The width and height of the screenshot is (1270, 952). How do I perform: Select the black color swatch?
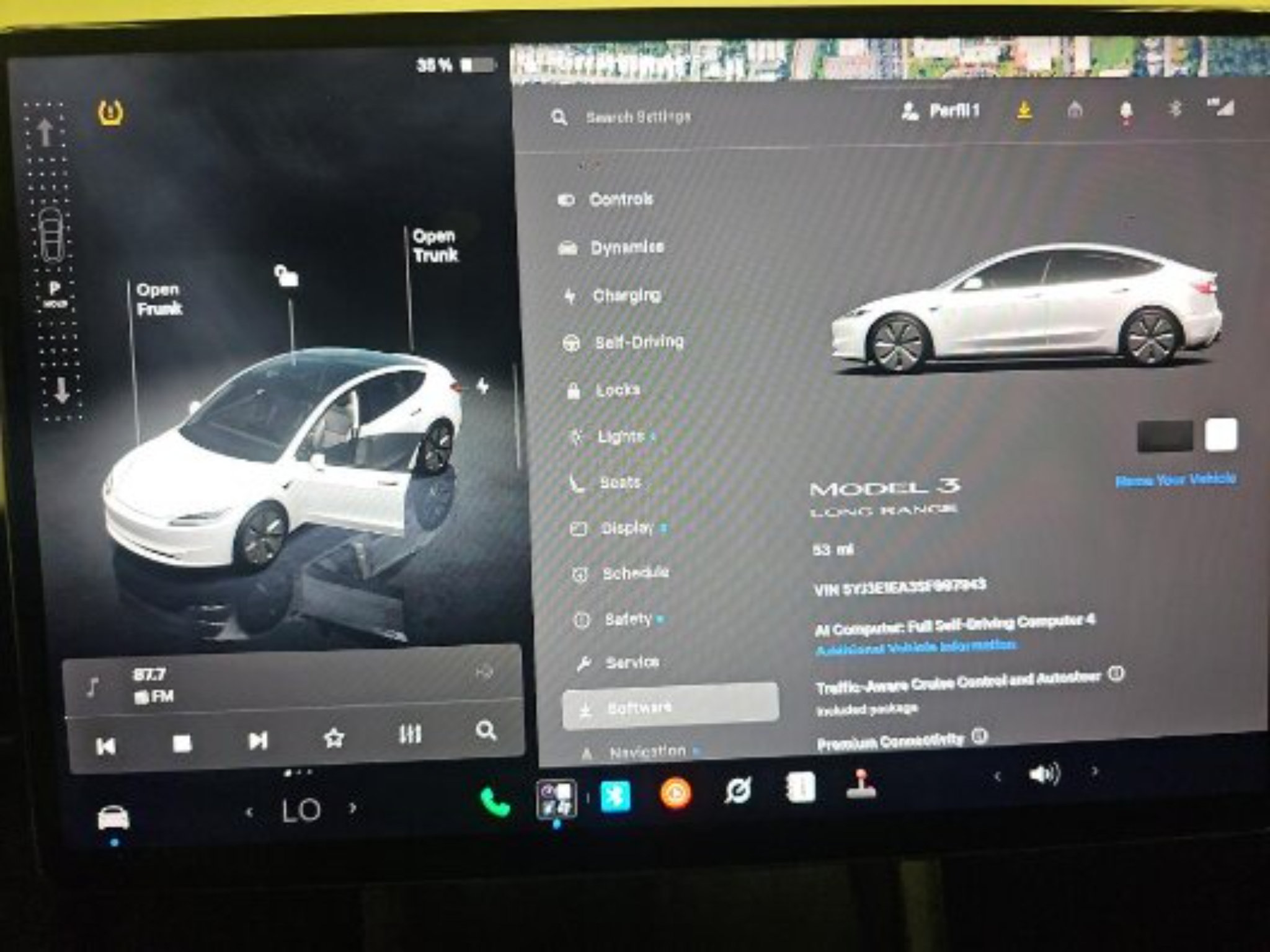click(x=1165, y=436)
